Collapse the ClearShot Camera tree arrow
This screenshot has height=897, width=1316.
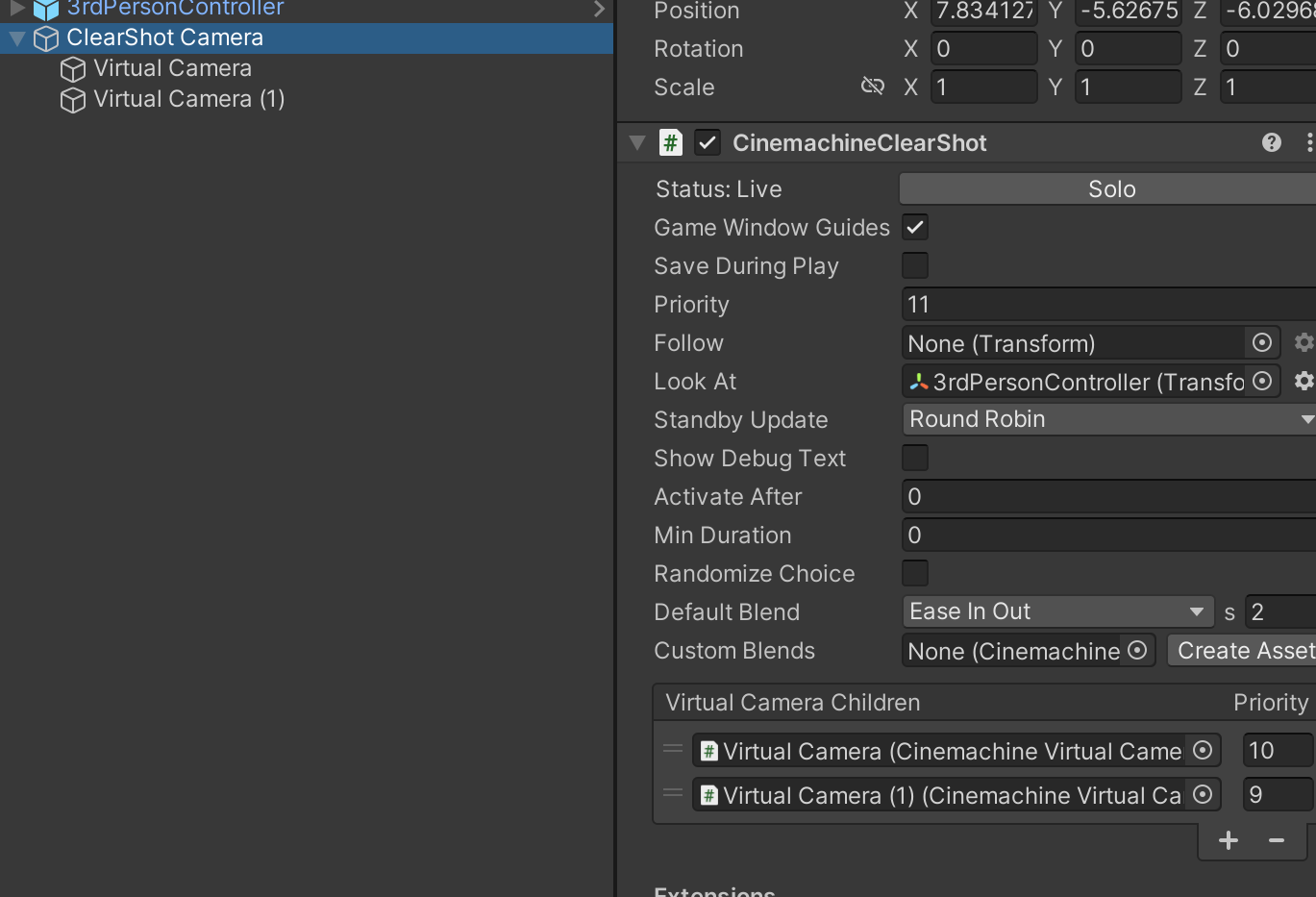17,38
